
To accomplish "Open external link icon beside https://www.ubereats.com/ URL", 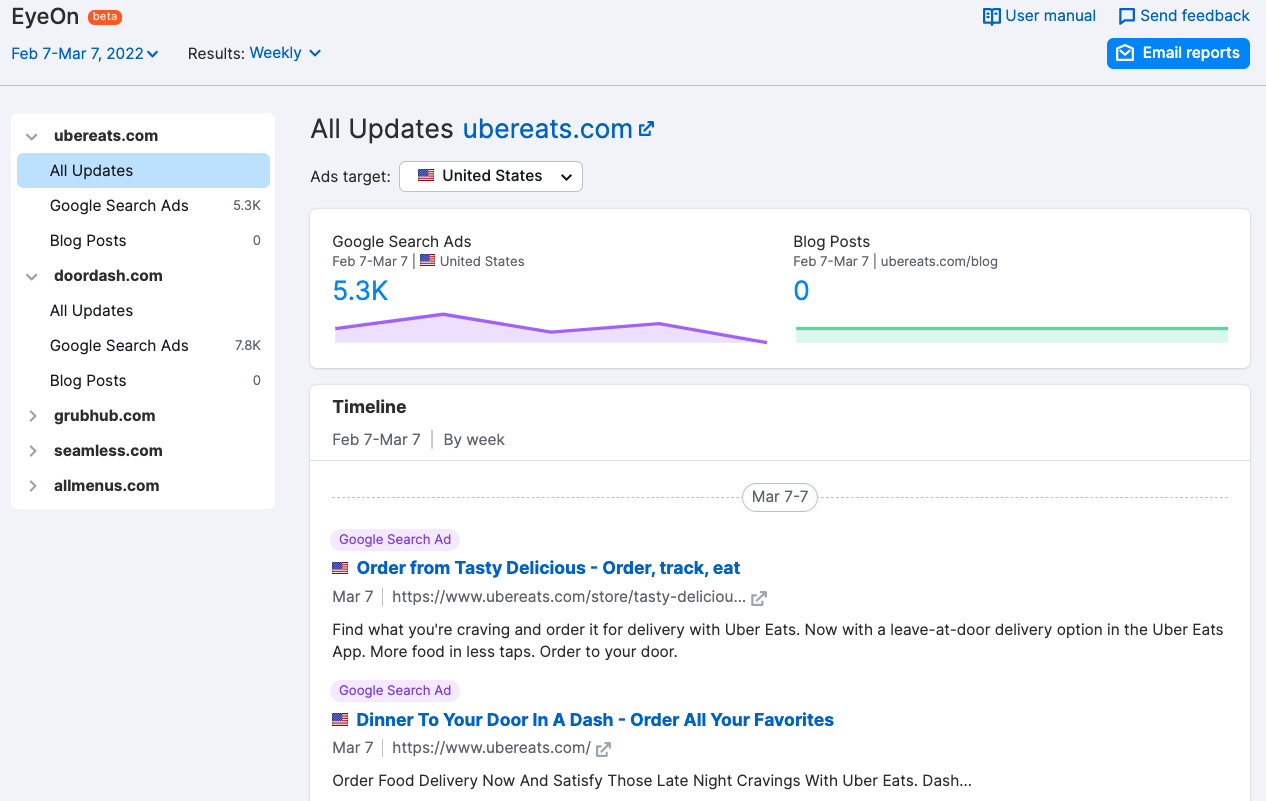I will 604,749.
